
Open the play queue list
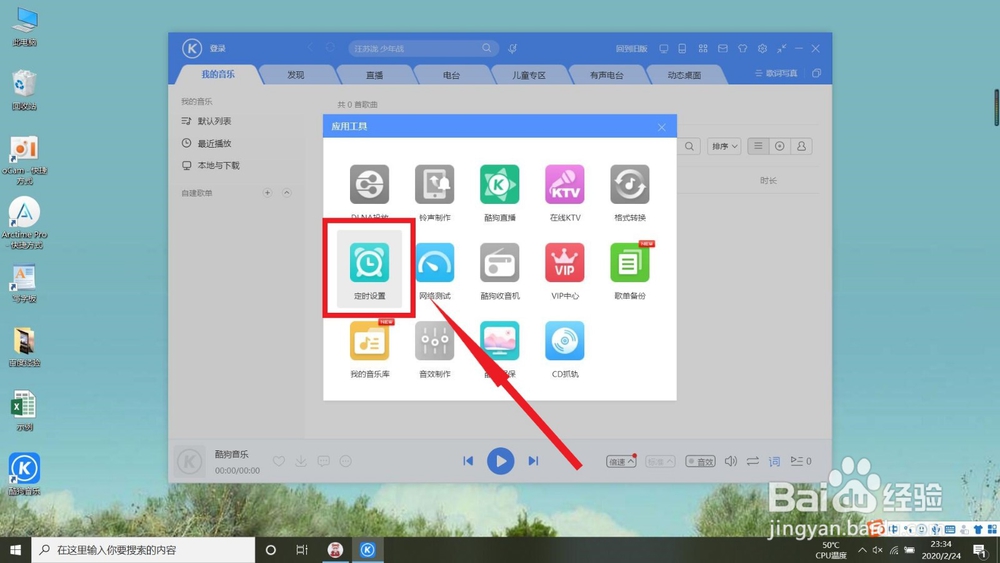tap(801, 461)
